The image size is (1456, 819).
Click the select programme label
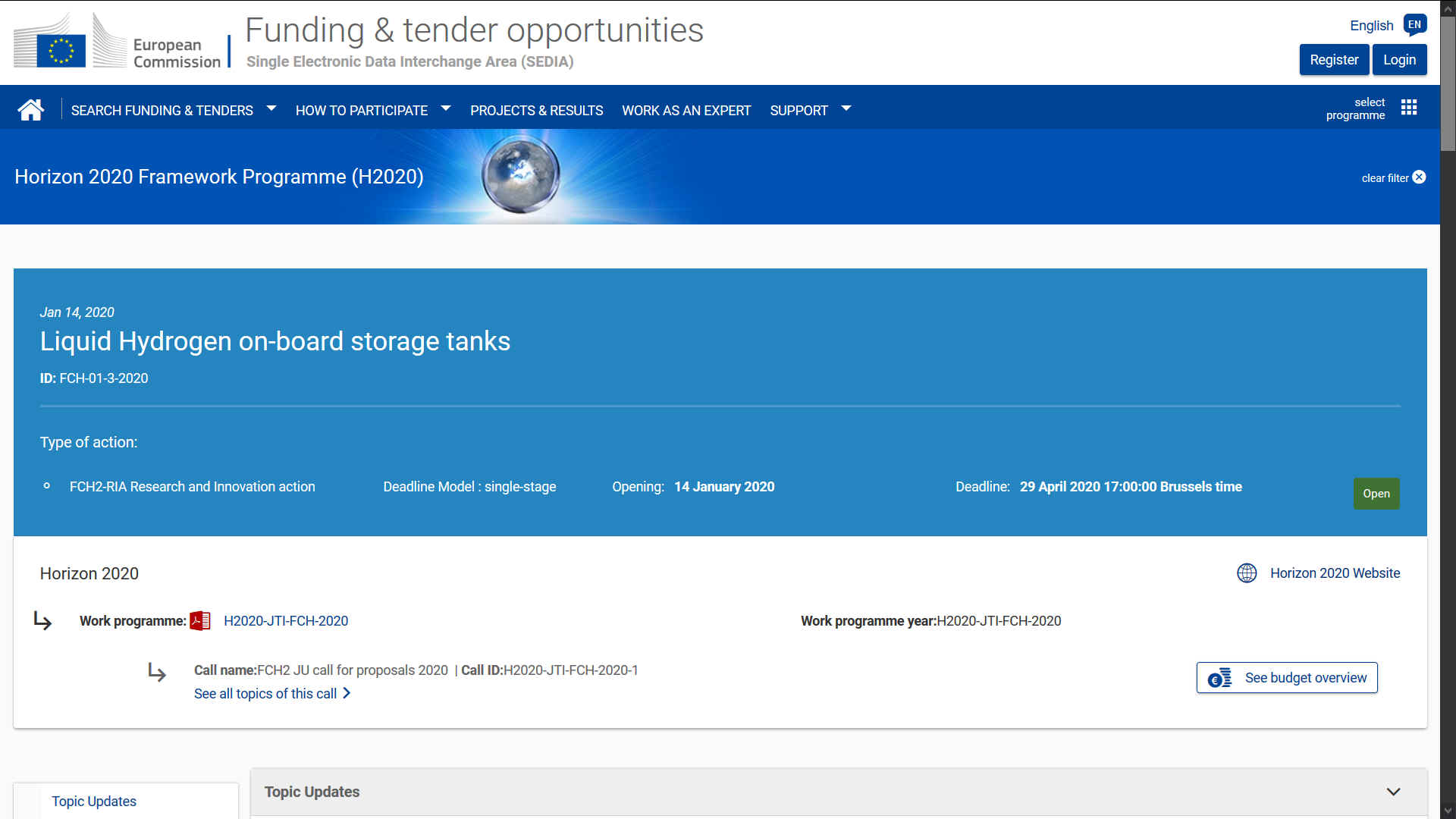(x=1355, y=108)
